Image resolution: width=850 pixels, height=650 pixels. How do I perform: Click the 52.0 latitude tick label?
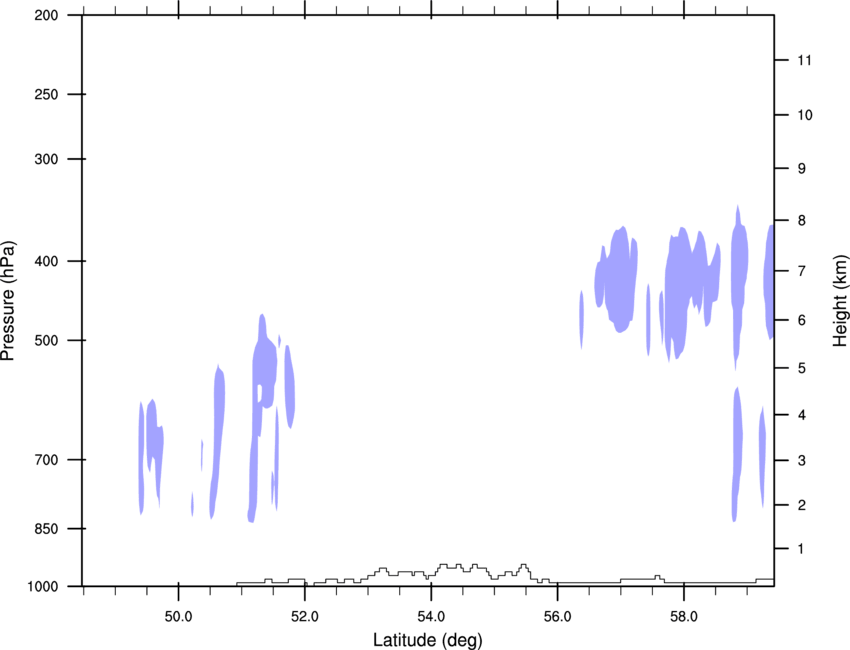click(x=305, y=617)
